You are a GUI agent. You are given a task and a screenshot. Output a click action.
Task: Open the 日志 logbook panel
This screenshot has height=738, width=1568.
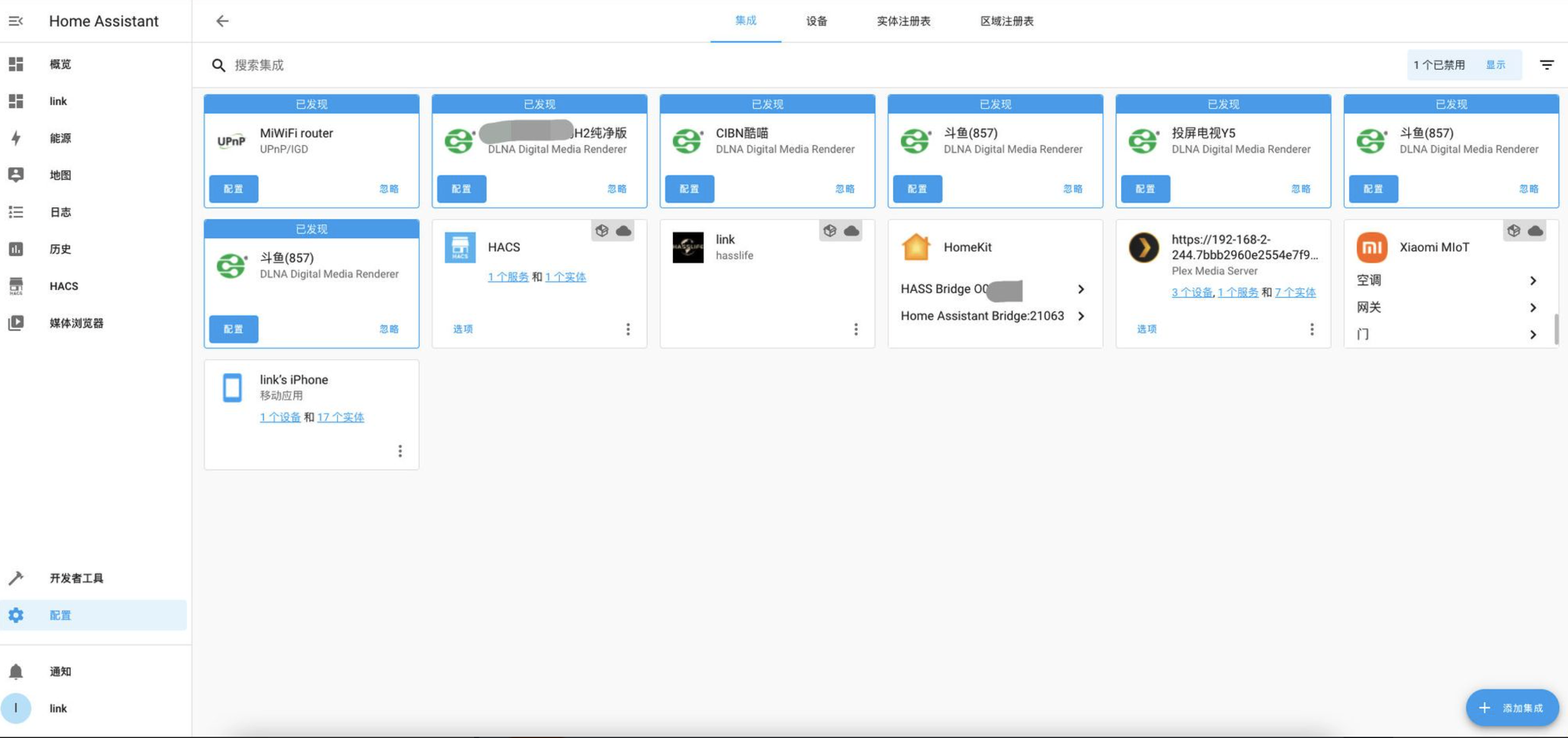(94, 212)
